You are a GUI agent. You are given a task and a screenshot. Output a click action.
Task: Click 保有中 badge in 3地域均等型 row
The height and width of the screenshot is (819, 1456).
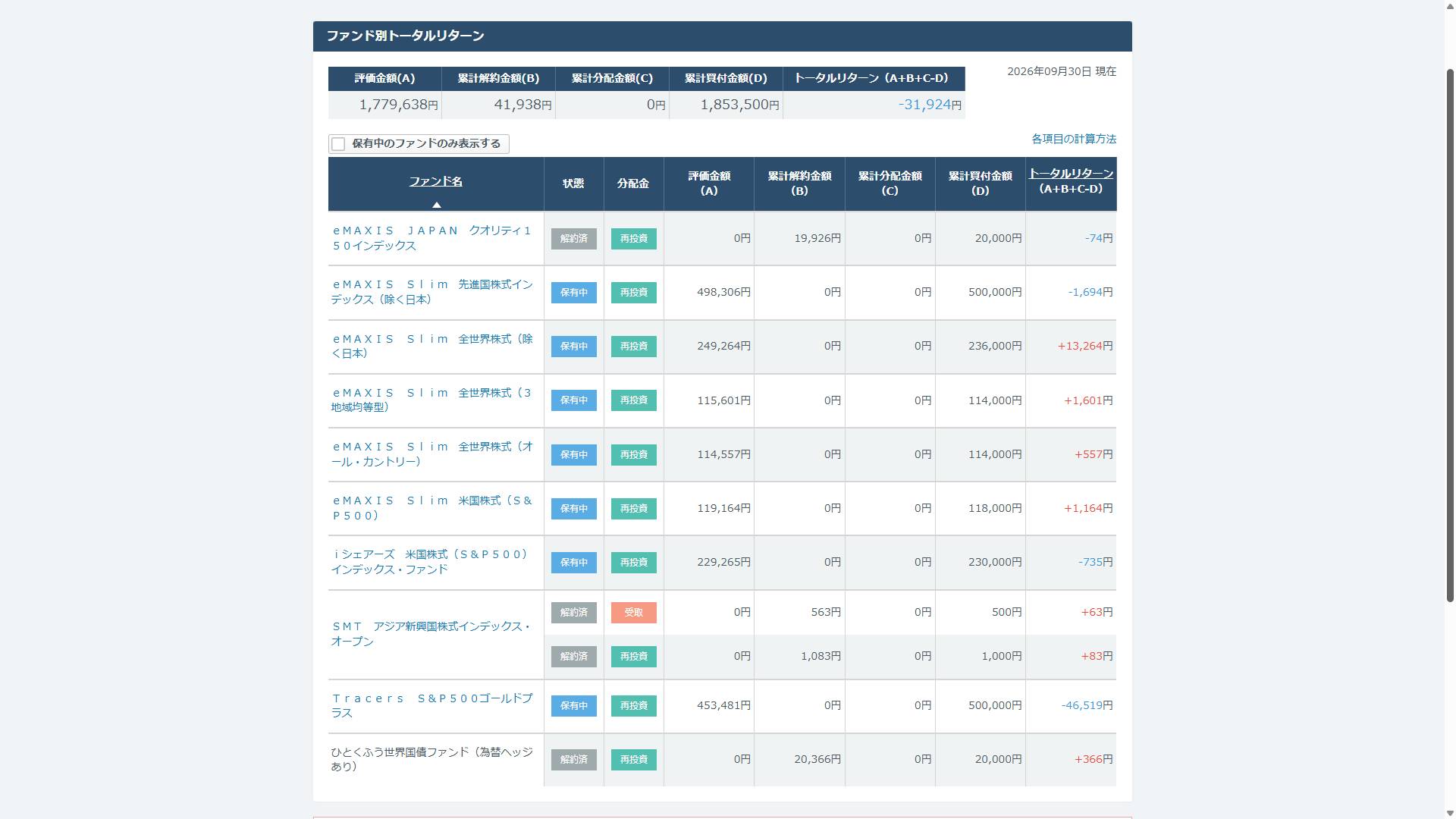tap(574, 400)
